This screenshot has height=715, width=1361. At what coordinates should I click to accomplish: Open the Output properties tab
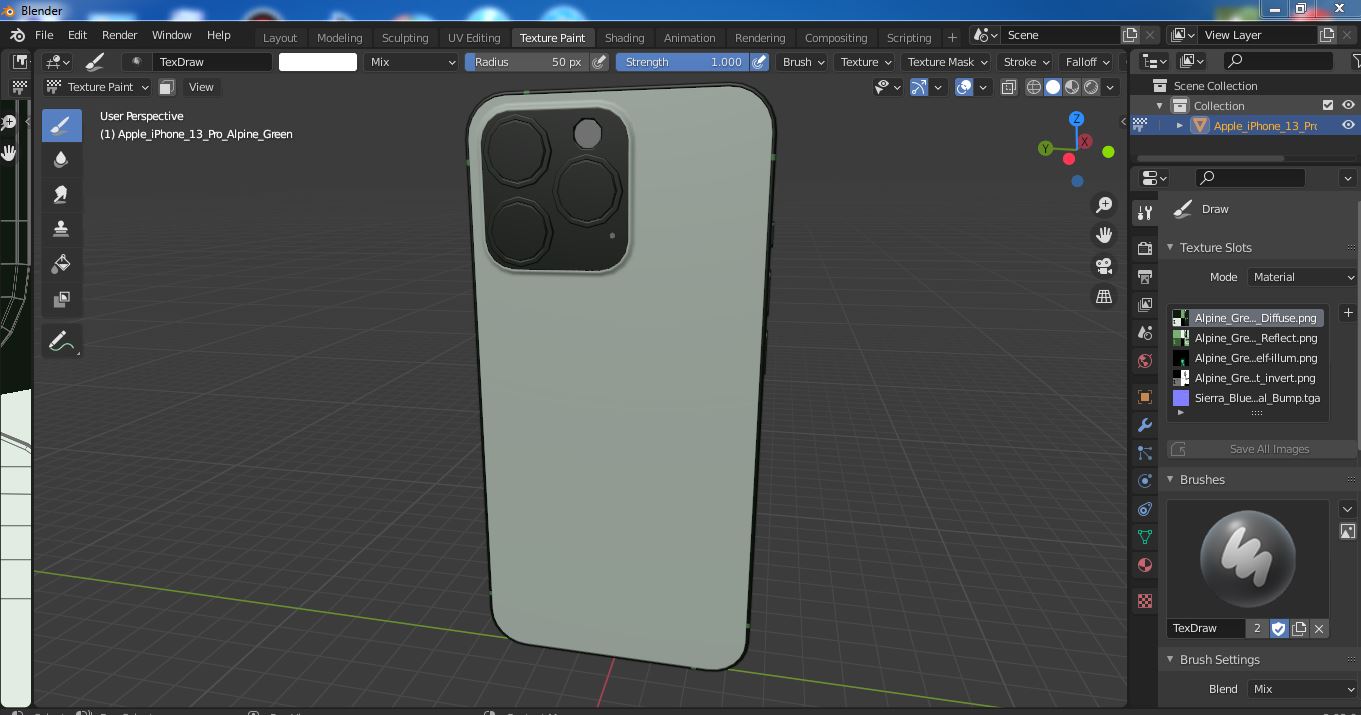click(x=1145, y=276)
